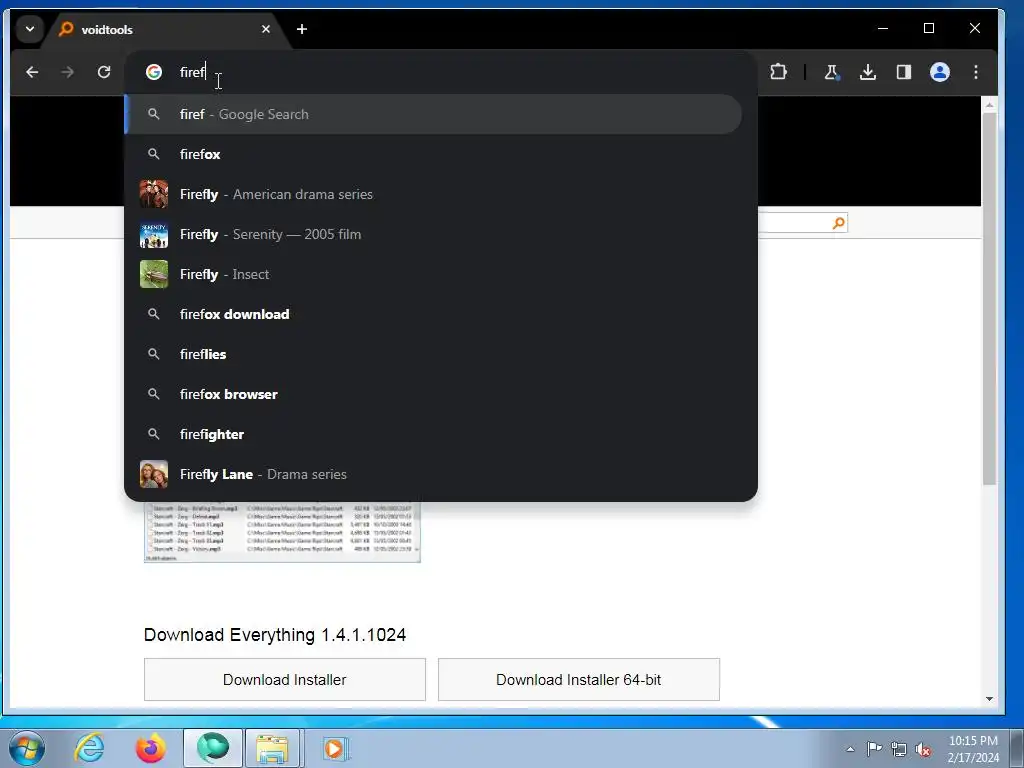The height and width of the screenshot is (768, 1024).
Task: Toggle the side panel icon
Action: [904, 72]
